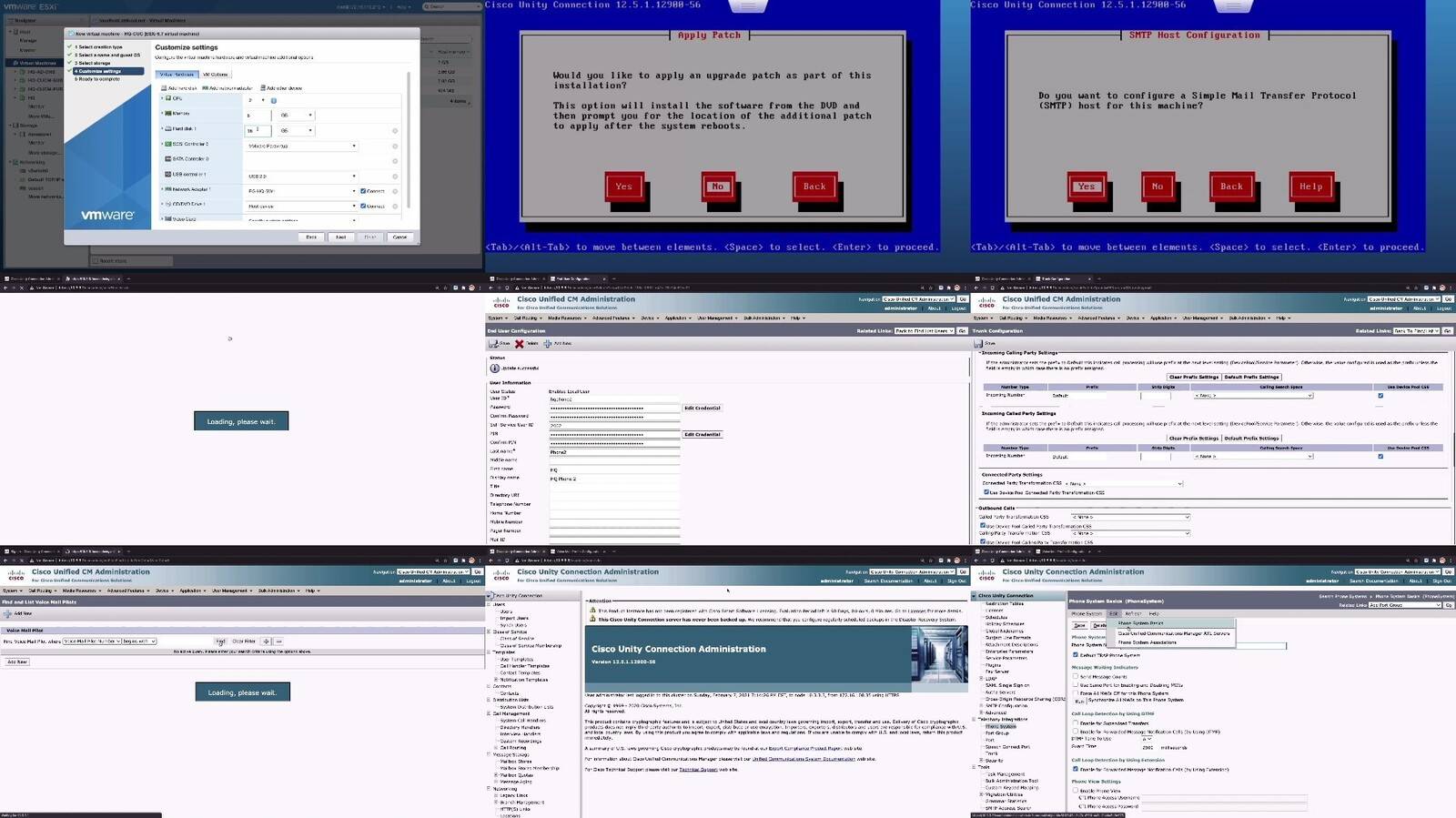1456x818 pixels.
Task: Click the Virtual Machines icon in ESXi Navigator
Action: point(15,63)
